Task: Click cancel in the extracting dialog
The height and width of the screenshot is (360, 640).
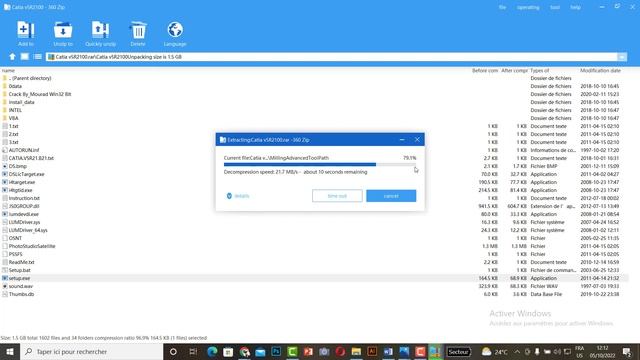Action: 391,196
